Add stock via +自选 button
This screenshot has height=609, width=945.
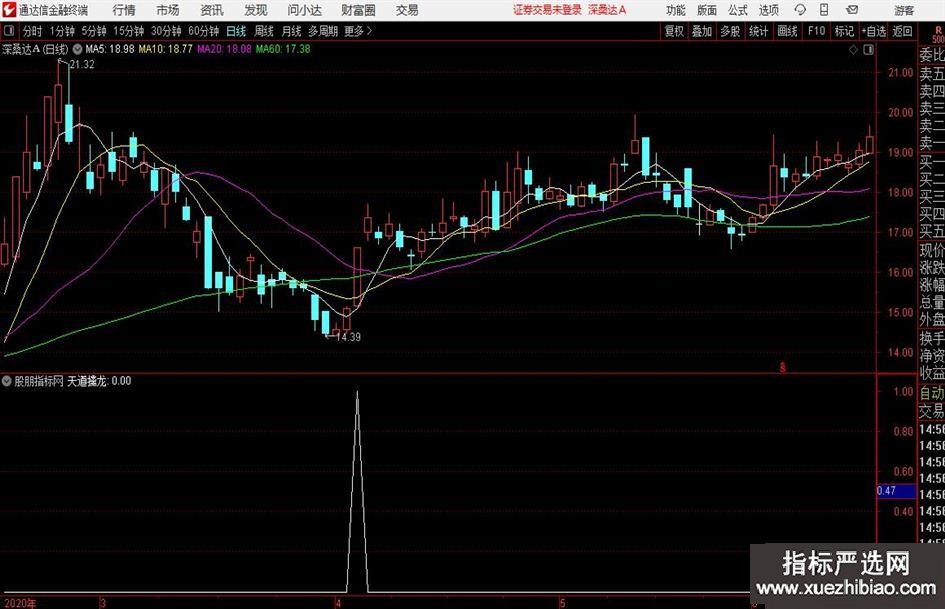[874, 31]
